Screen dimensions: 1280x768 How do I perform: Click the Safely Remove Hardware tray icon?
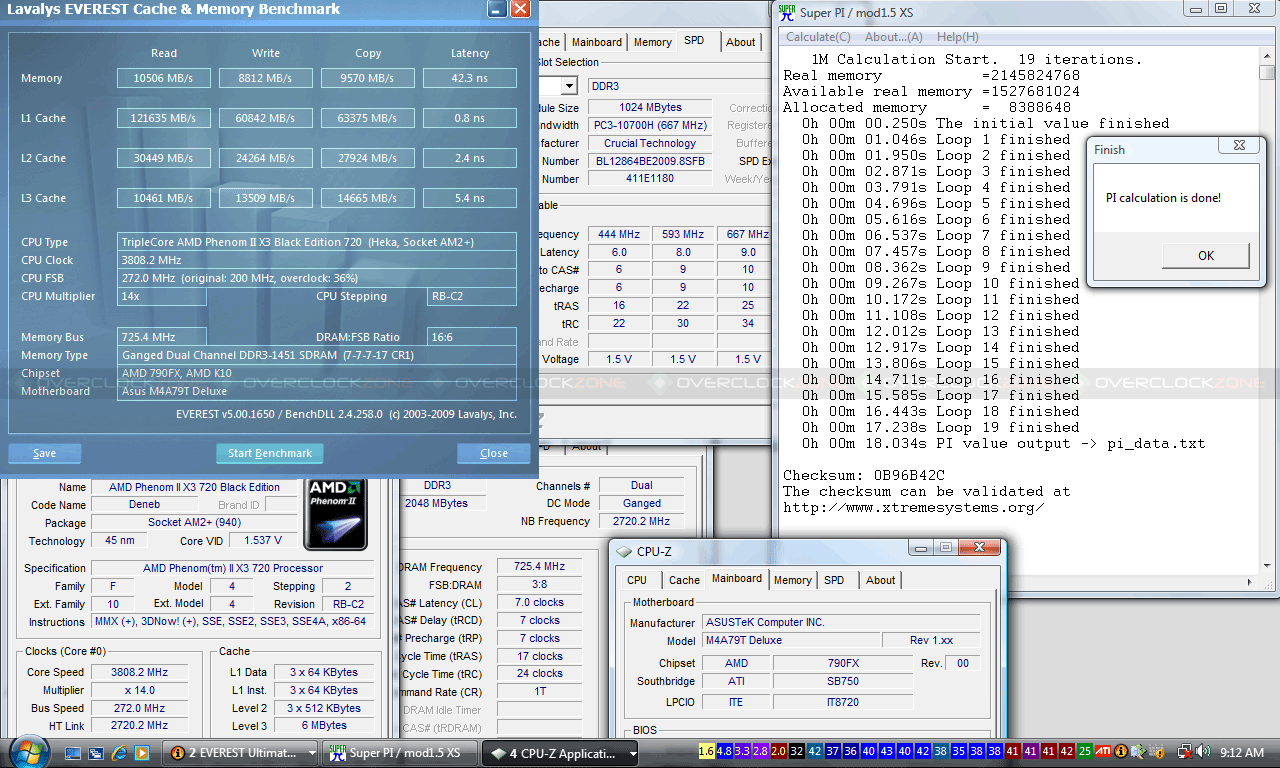click(x=1137, y=751)
